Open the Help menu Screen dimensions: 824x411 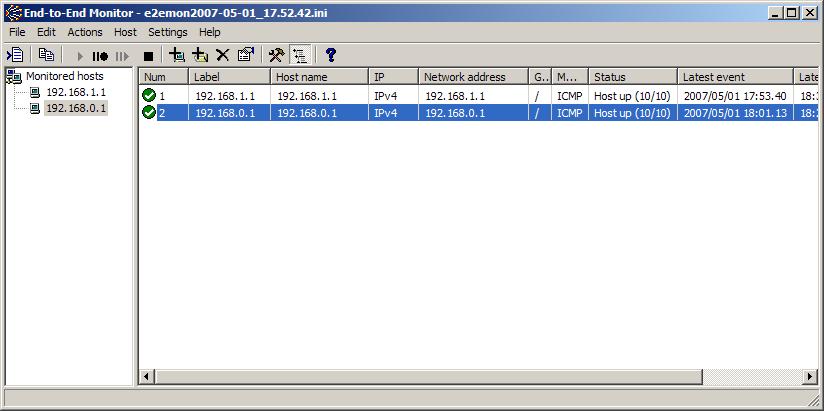pyautogui.click(x=210, y=32)
